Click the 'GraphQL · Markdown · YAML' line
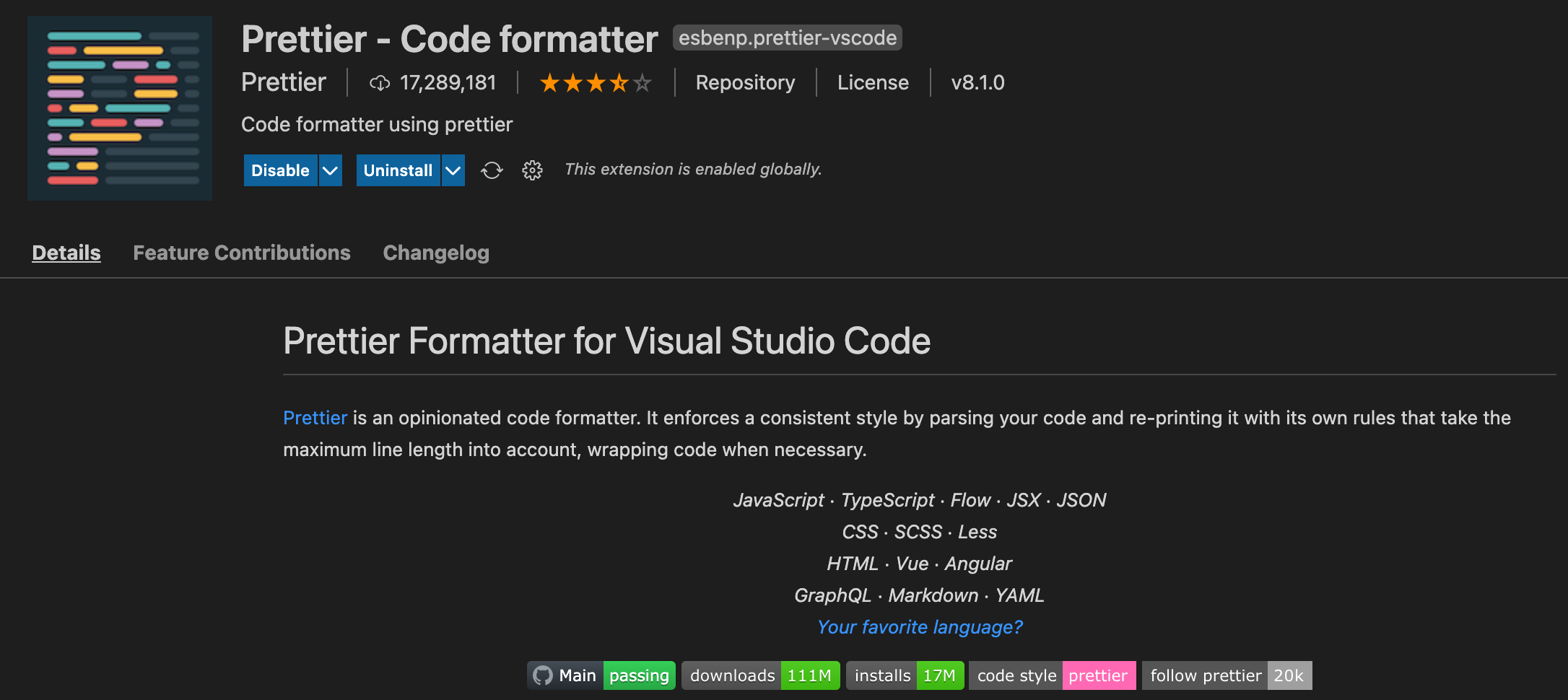1568x700 pixels. [919, 595]
